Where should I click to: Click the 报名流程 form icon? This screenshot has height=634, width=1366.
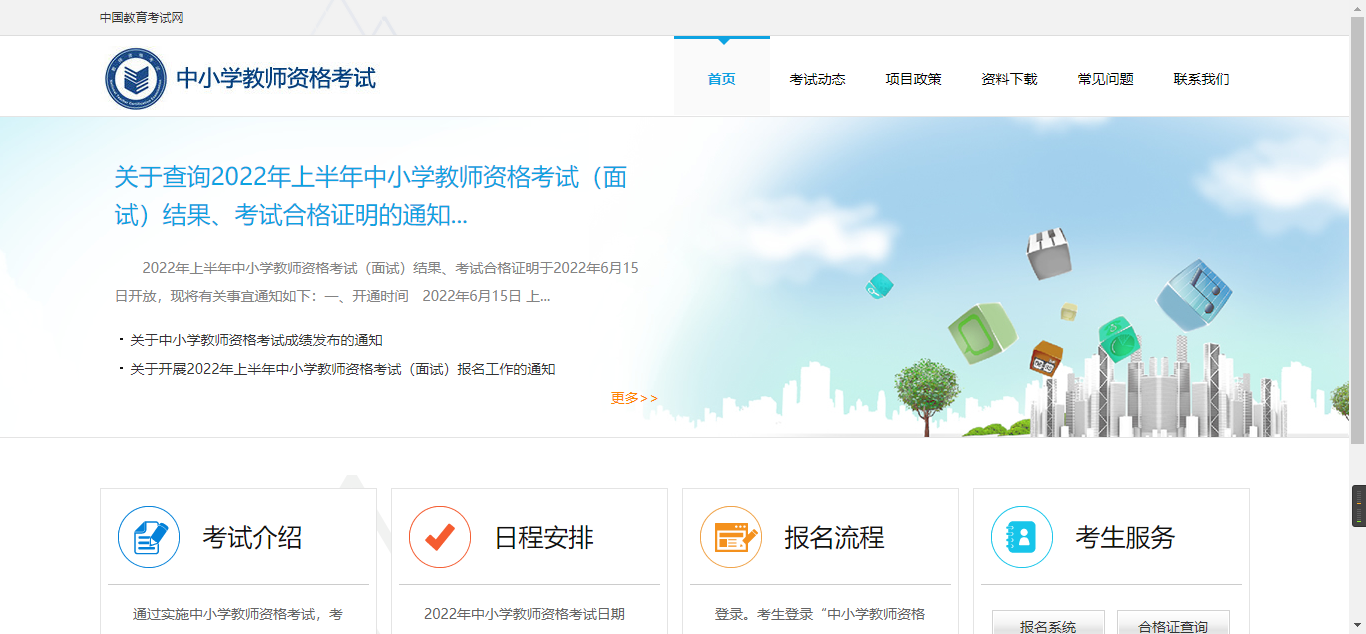[730, 537]
